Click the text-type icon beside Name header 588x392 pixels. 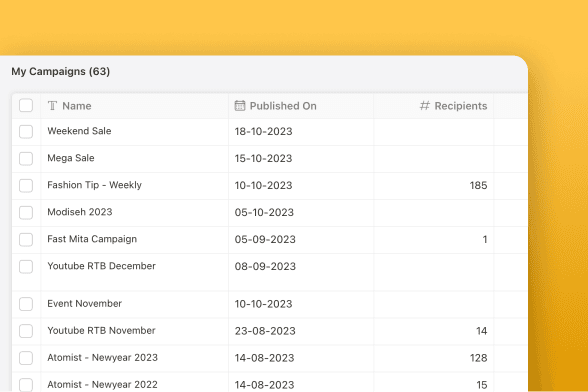(52, 106)
